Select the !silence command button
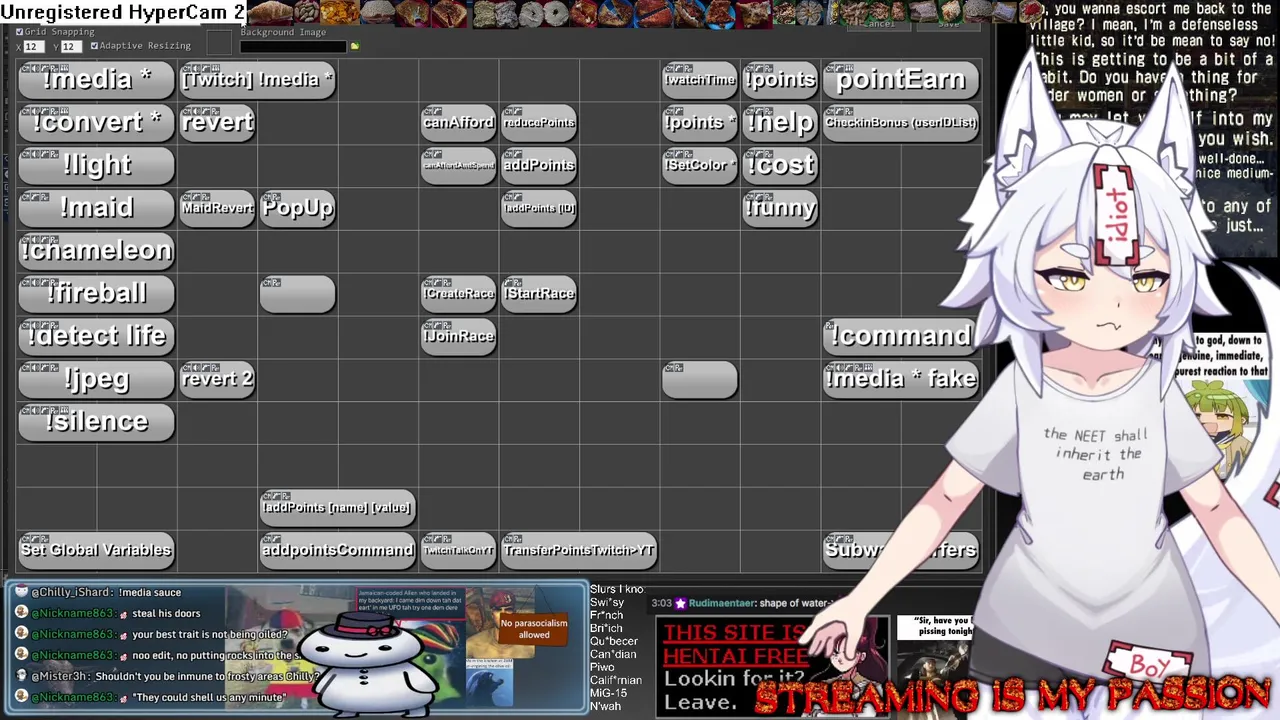The height and width of the screenshot is (720, 1280). (x=97, y=422)
